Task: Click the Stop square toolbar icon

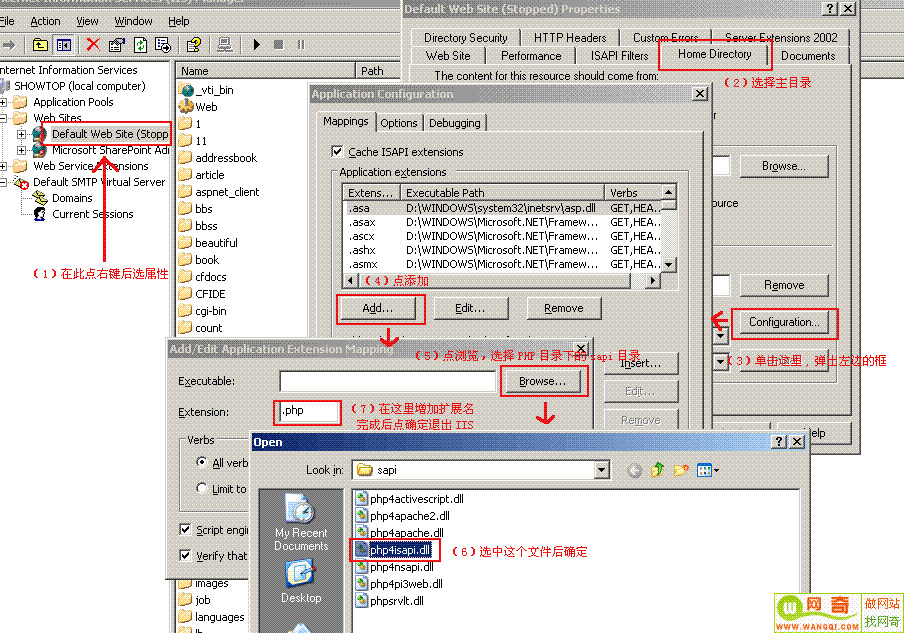Action: pyautogui.click(x=278, y=44)
